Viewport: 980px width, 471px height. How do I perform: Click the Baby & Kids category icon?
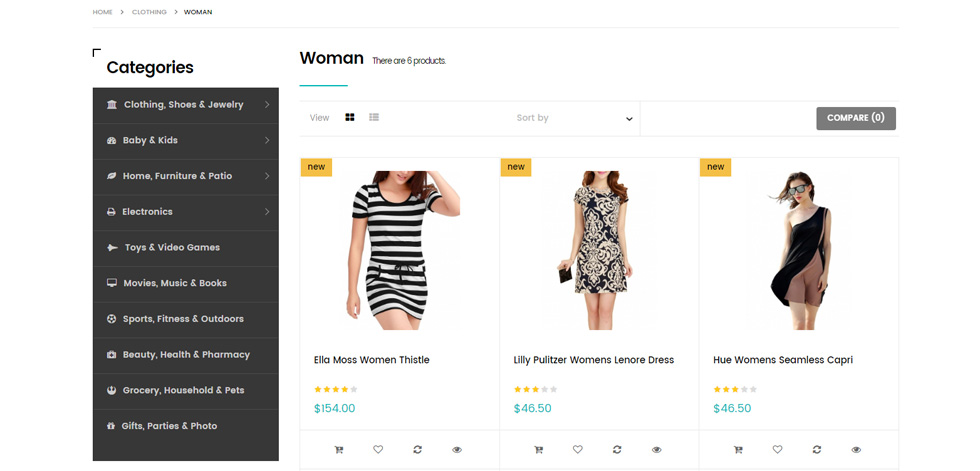click(112, 141)
